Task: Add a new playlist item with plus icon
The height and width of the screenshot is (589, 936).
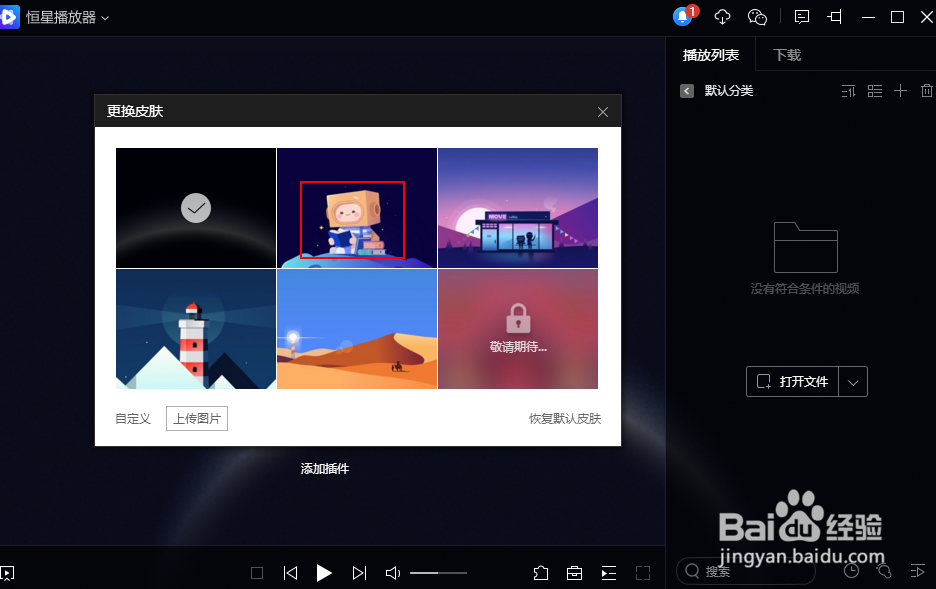Action: [x=900, y=91]
